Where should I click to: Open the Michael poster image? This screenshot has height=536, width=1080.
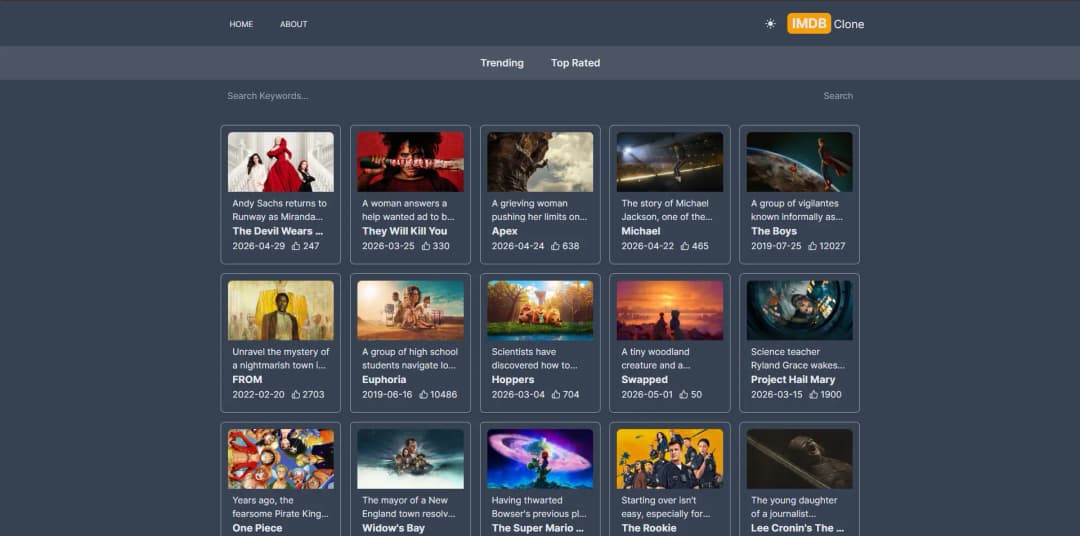pos(669,162)
